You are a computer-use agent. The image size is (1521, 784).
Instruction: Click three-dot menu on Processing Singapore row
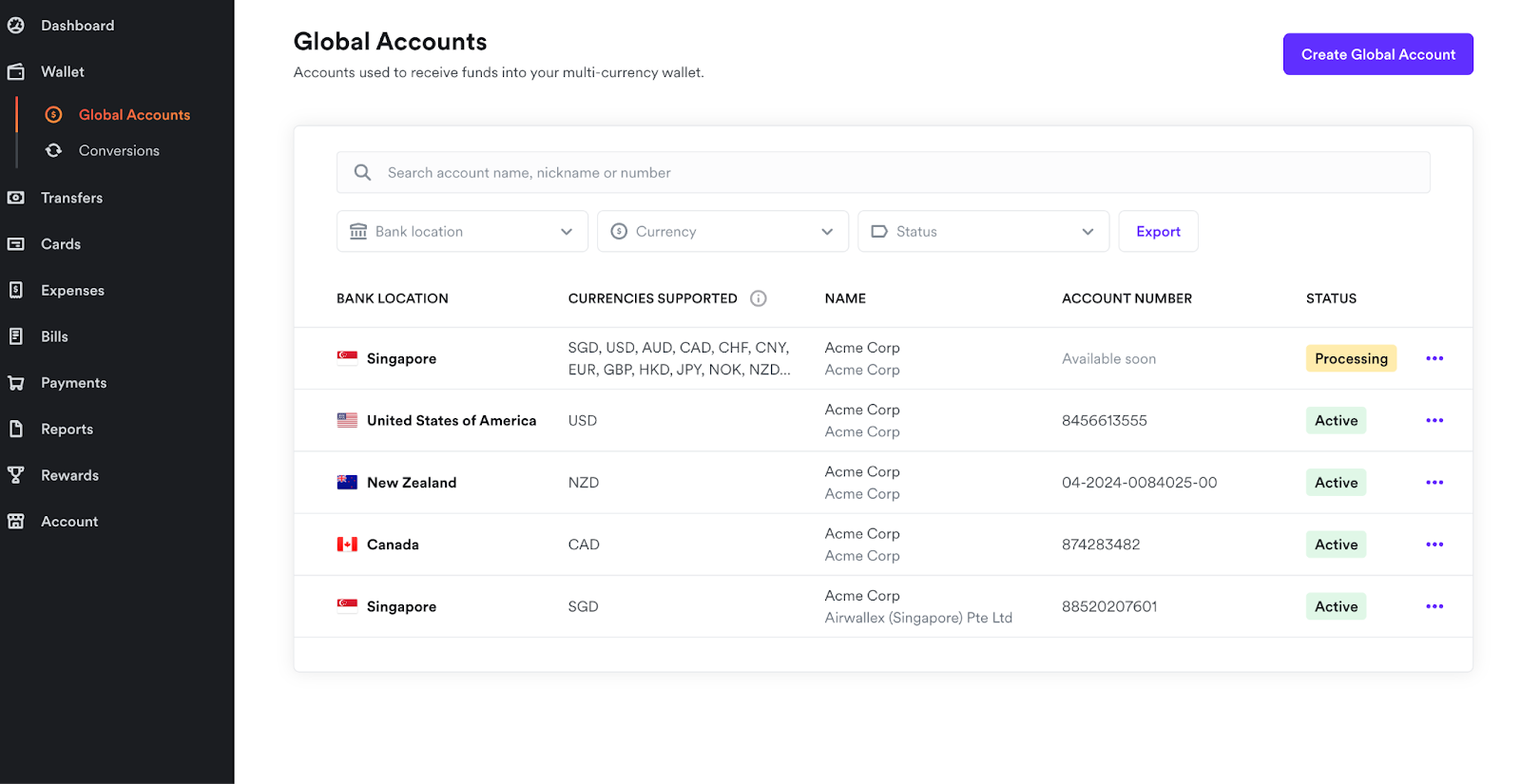pyautogui.click(x=1434, y=358)
